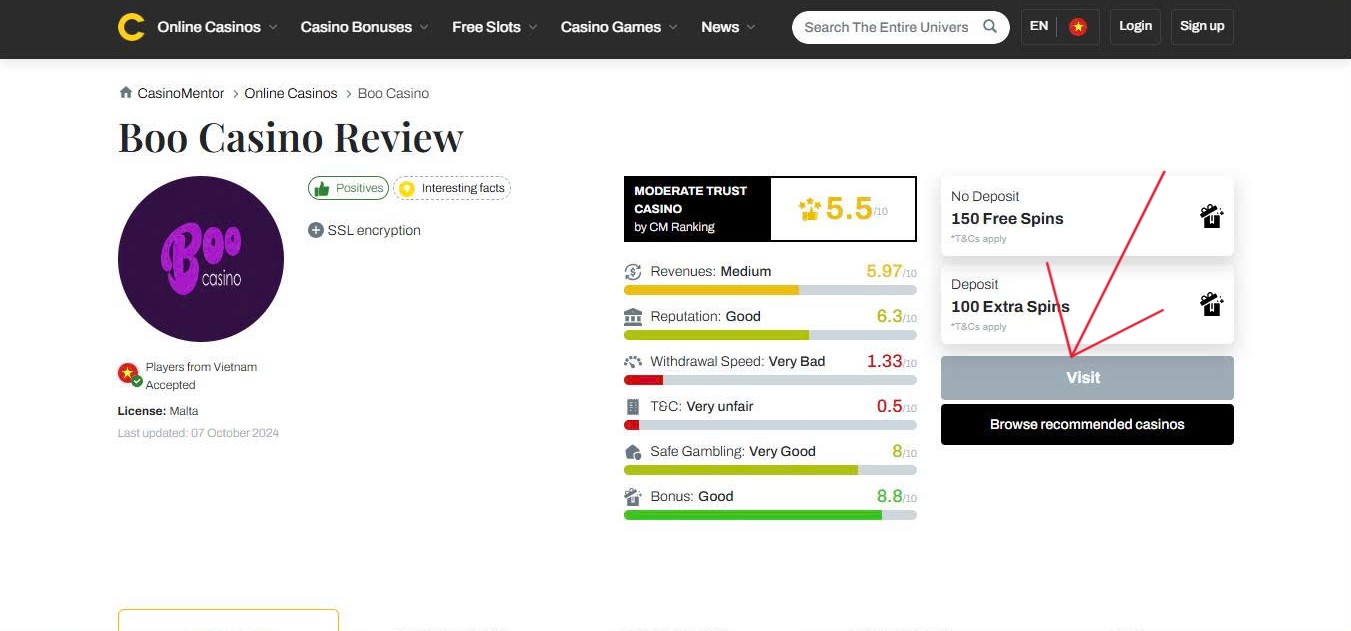Screen dimensions: 1351x631
Task: Click the gift icon on No Deposit card
Action: (1211, 216)
